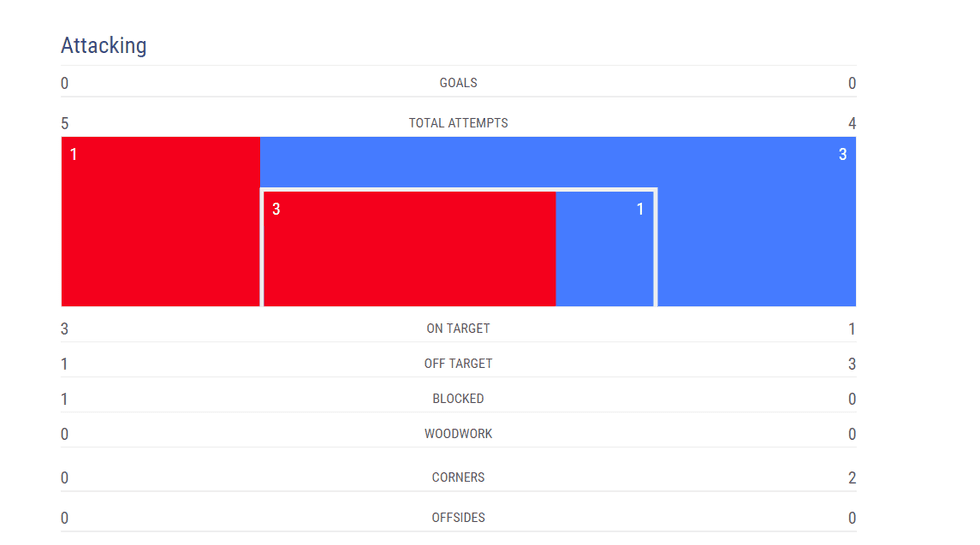Select the CORNERS stat label
The width and height of the screenshot is (980, 545).
point(458,478)
